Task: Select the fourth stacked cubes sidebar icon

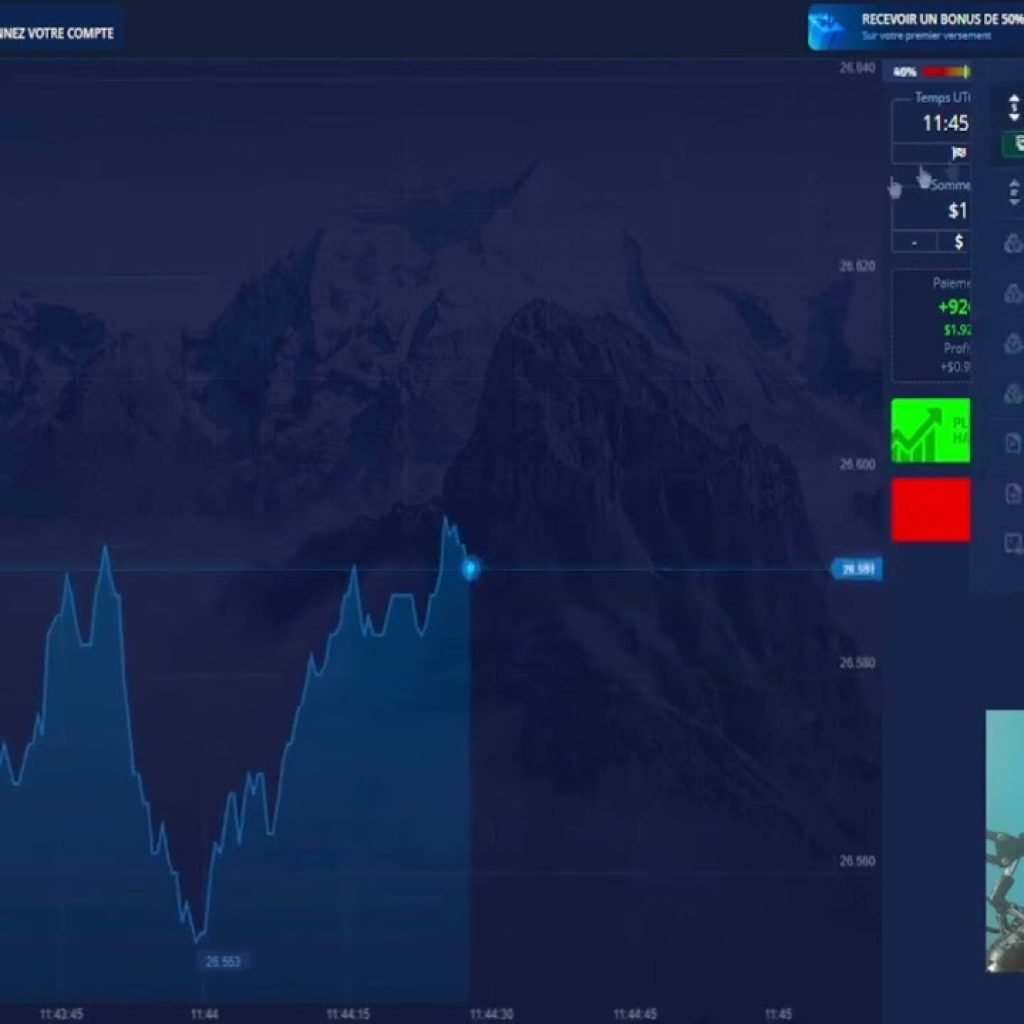Action: pos(1013,394)
